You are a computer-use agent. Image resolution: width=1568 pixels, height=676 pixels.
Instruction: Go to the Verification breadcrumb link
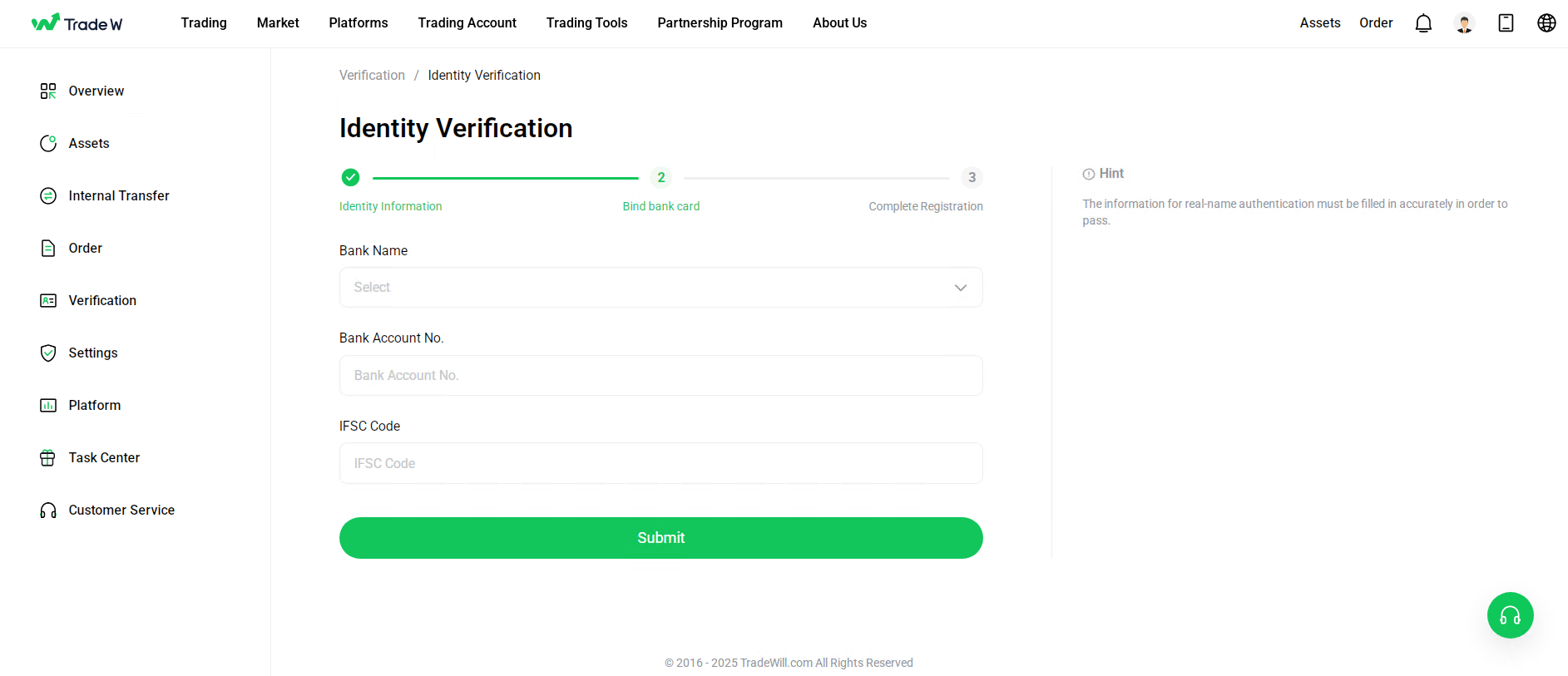coord(372,75)
